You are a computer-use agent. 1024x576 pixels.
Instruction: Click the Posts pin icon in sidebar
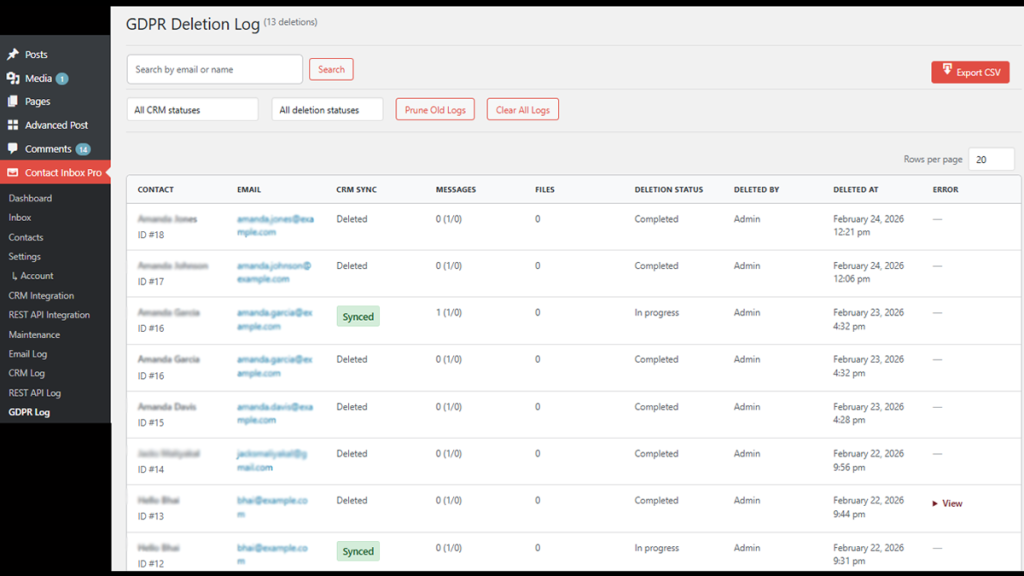point(13,55)
